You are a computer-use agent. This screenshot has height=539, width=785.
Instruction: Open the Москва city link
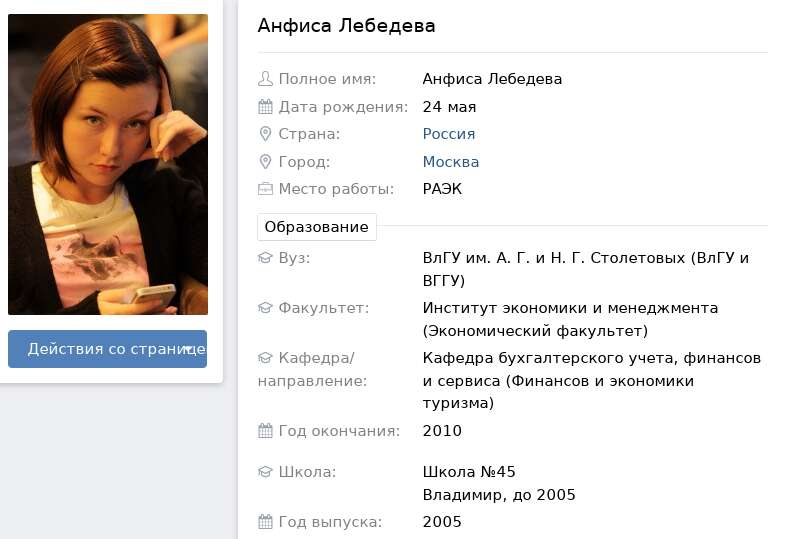click(451, 162)
